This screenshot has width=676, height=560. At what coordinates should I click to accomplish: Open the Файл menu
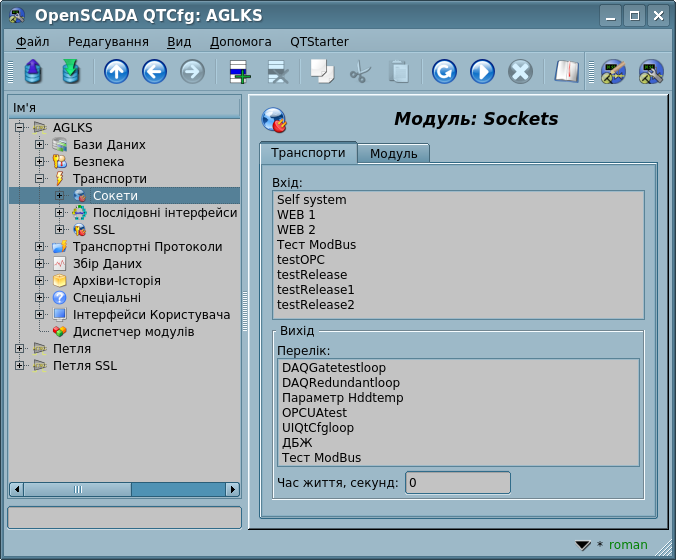tap(33, 42)
